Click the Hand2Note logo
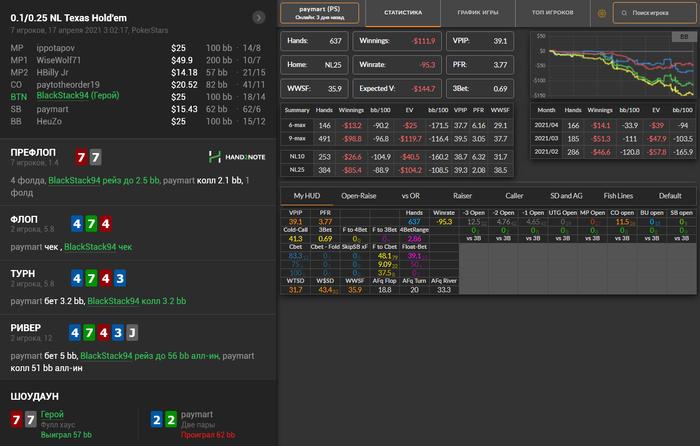 tap(237, 157)
